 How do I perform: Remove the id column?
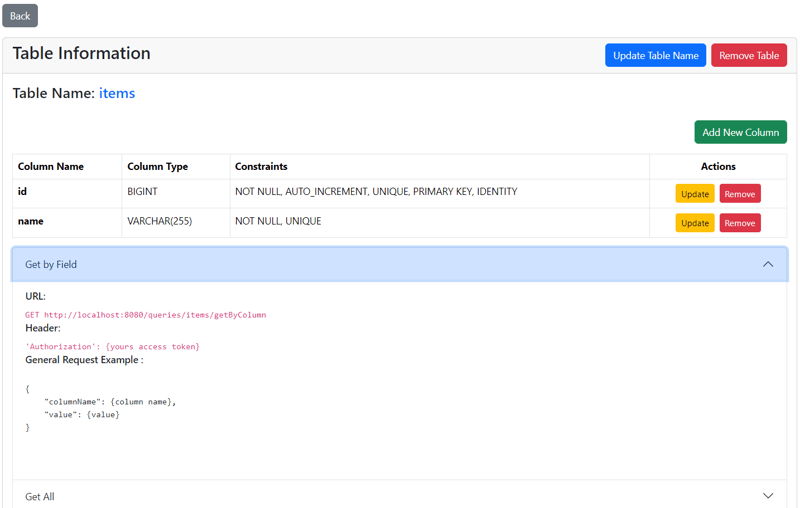click(739, 194)
